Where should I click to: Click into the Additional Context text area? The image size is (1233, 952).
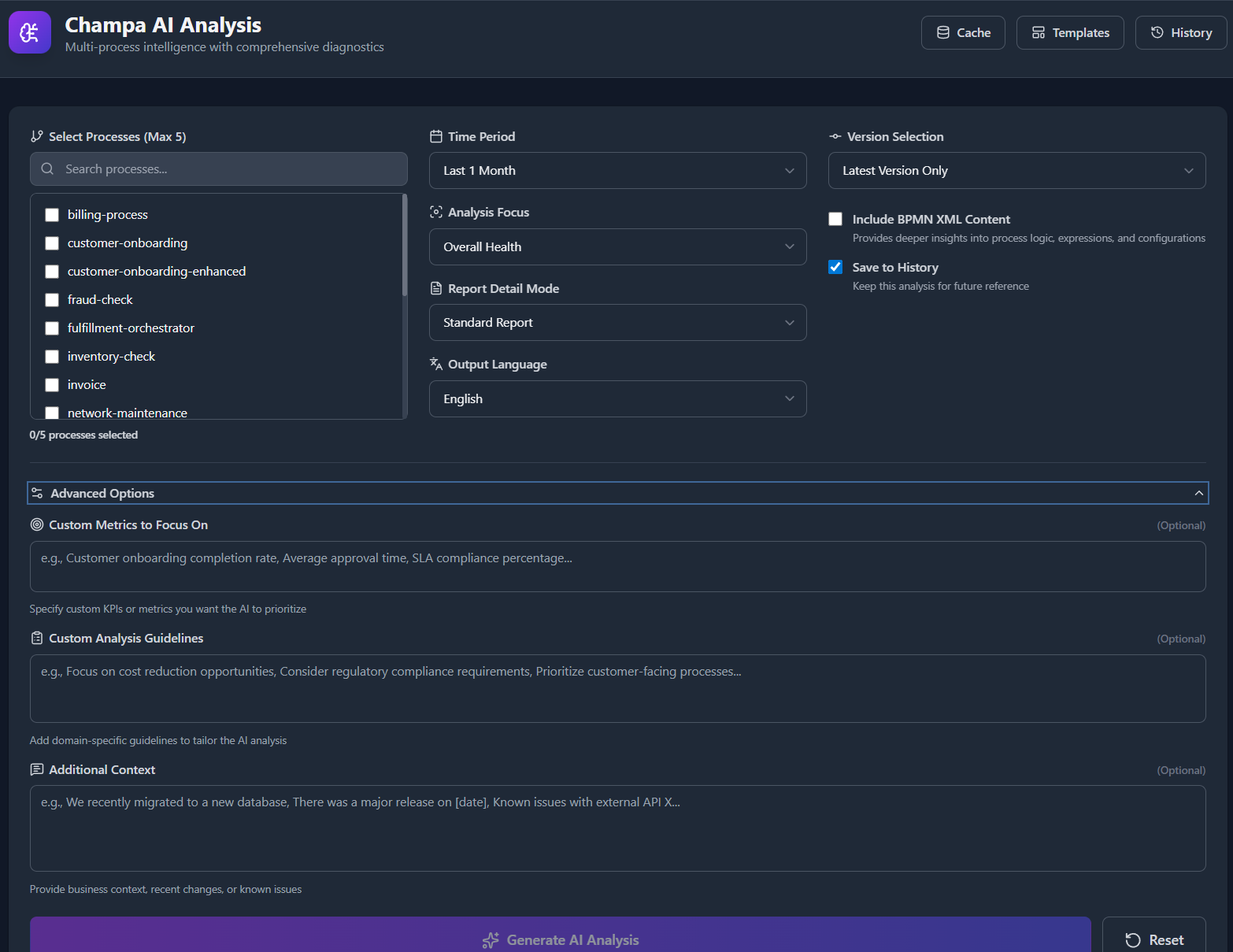[617, 828]
